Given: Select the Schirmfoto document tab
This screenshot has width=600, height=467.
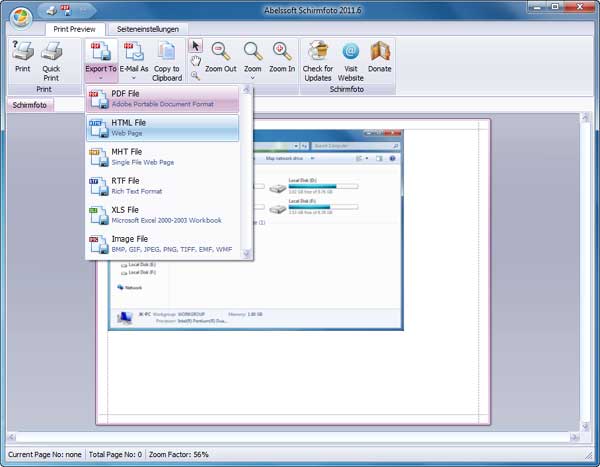Looking at the screenshot, I should 30,105.
